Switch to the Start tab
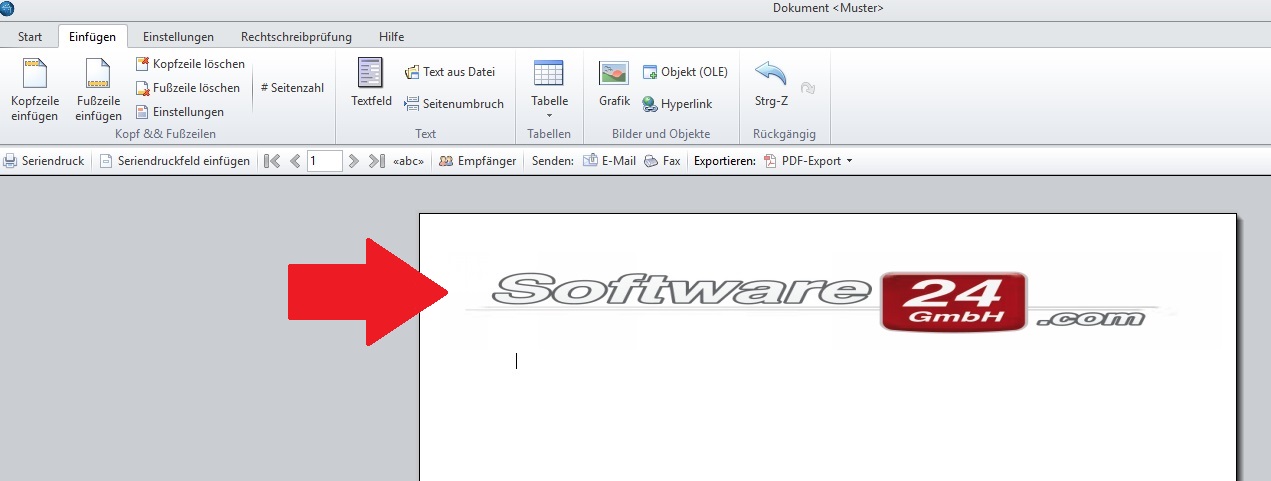 [30, 37]
